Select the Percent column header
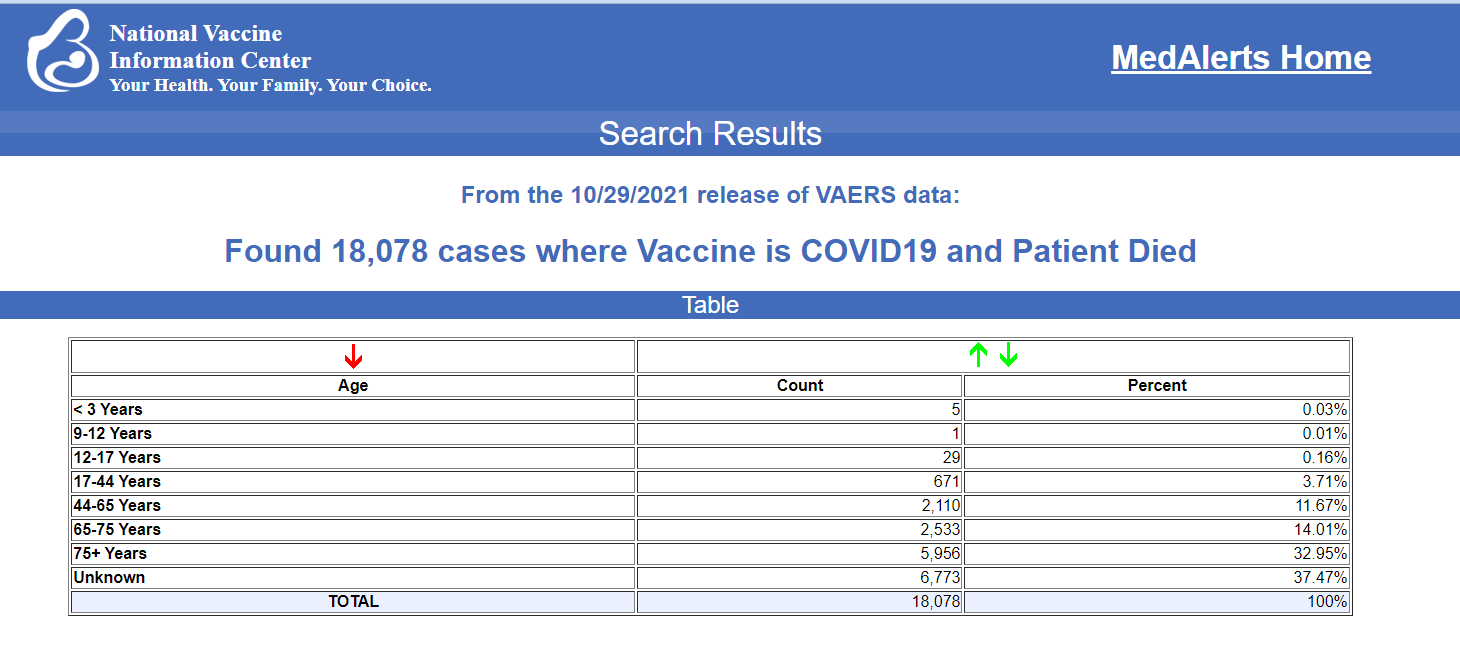Screen dimensions: 1460x648 pyautogui.click(x=1157, y=385)
